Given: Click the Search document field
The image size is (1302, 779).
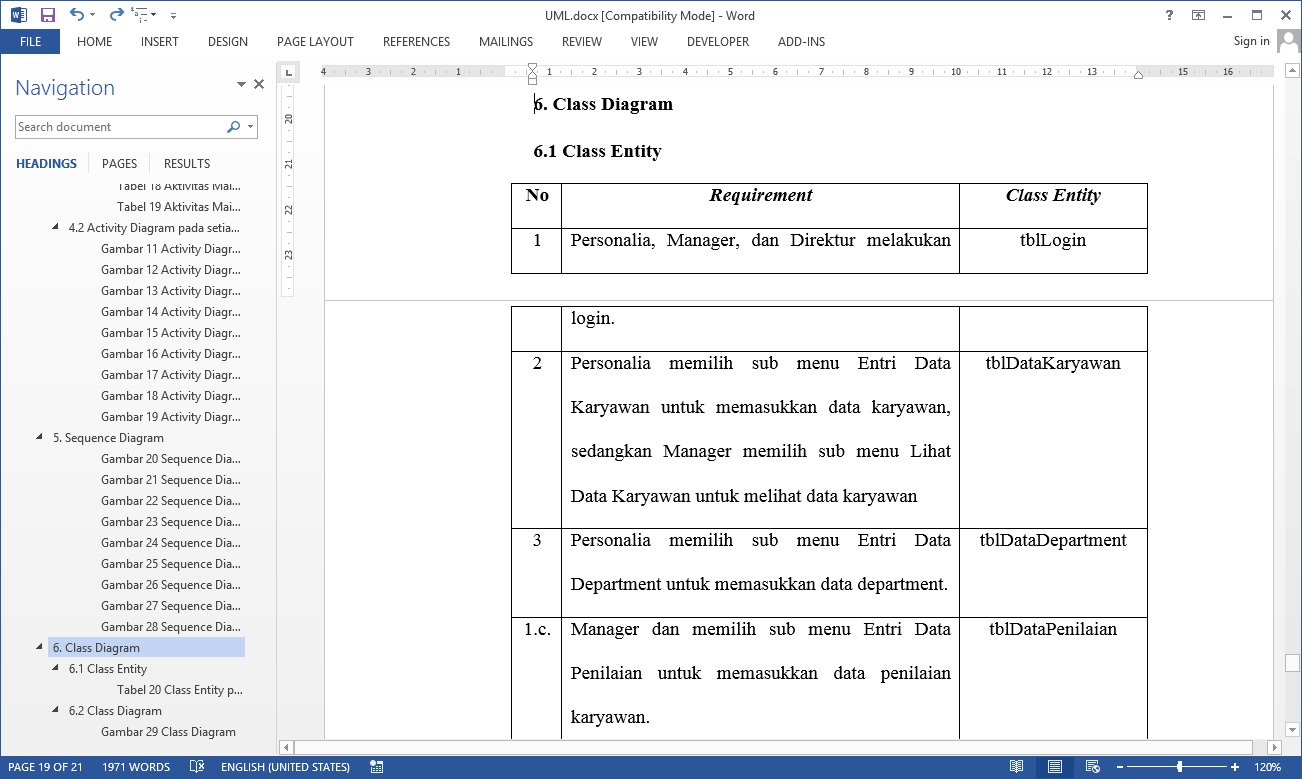Looking at the screenshot, I should (x=120, y=127).
